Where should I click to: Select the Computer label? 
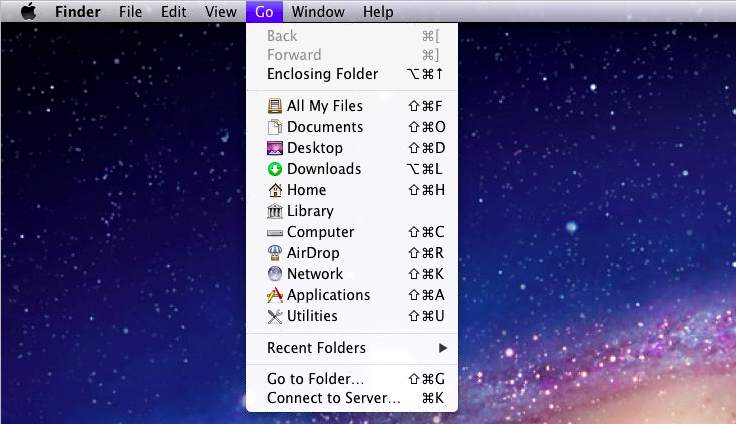pos(321,232)
